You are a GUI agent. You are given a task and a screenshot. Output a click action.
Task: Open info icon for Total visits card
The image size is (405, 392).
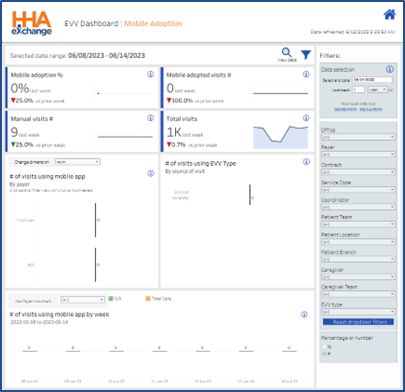(306, 118)
